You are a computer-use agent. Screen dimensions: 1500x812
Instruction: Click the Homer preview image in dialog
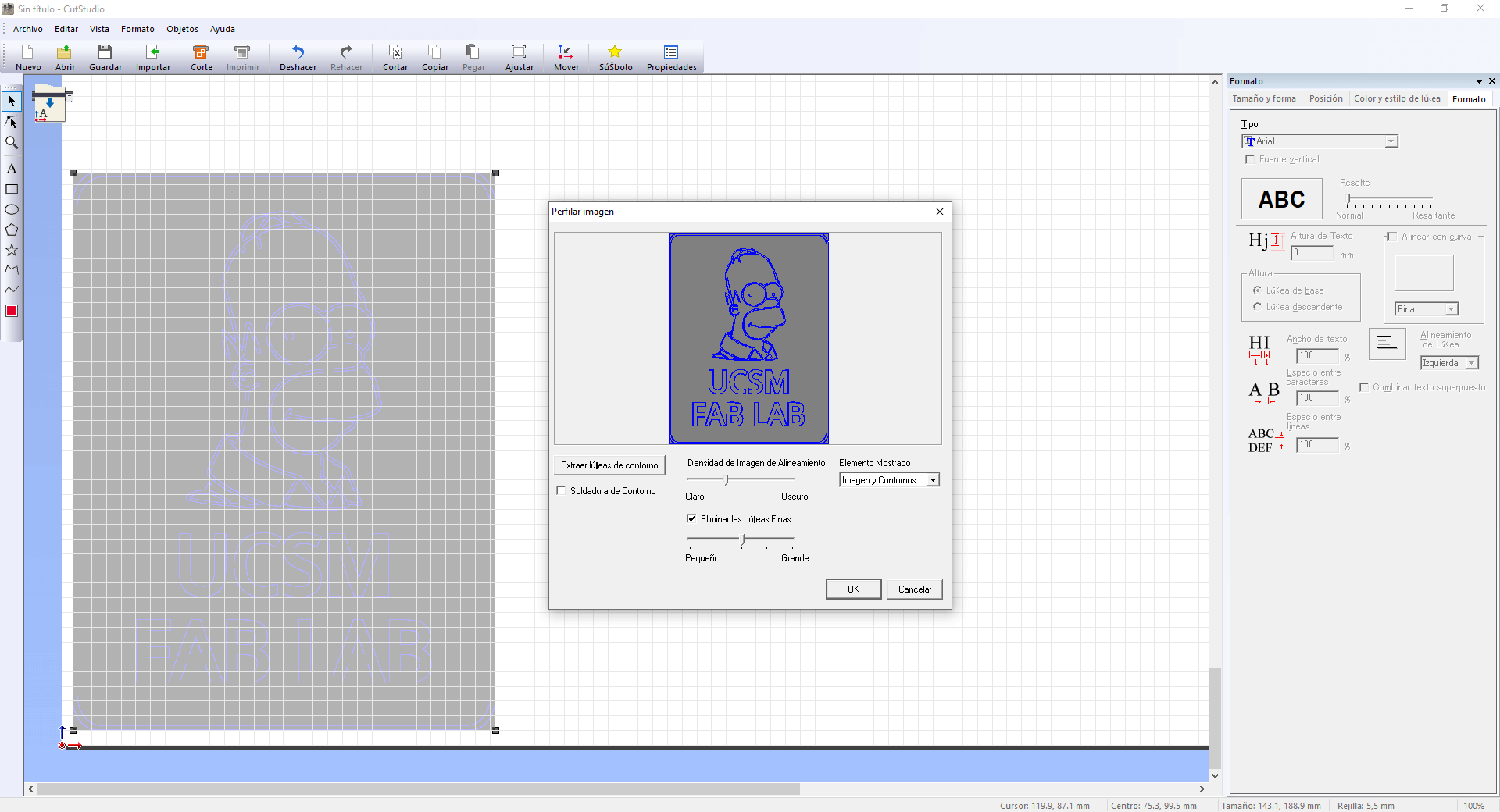click(x=748, y=339)
